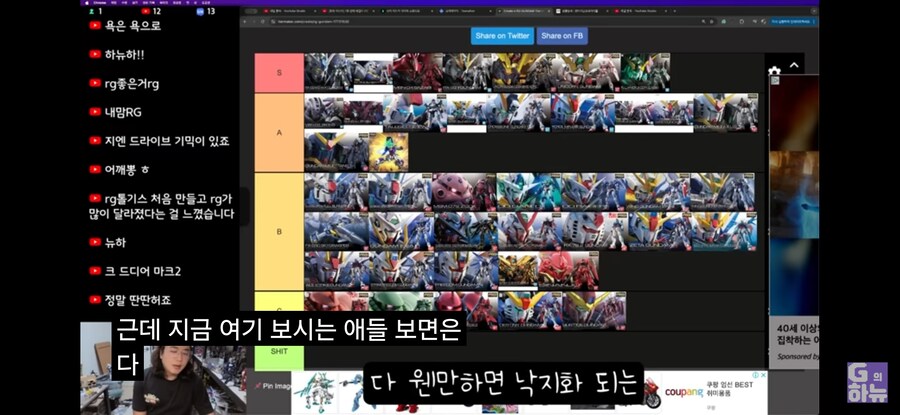Click the green Unicorn kit in S tier

coord(645,73)
